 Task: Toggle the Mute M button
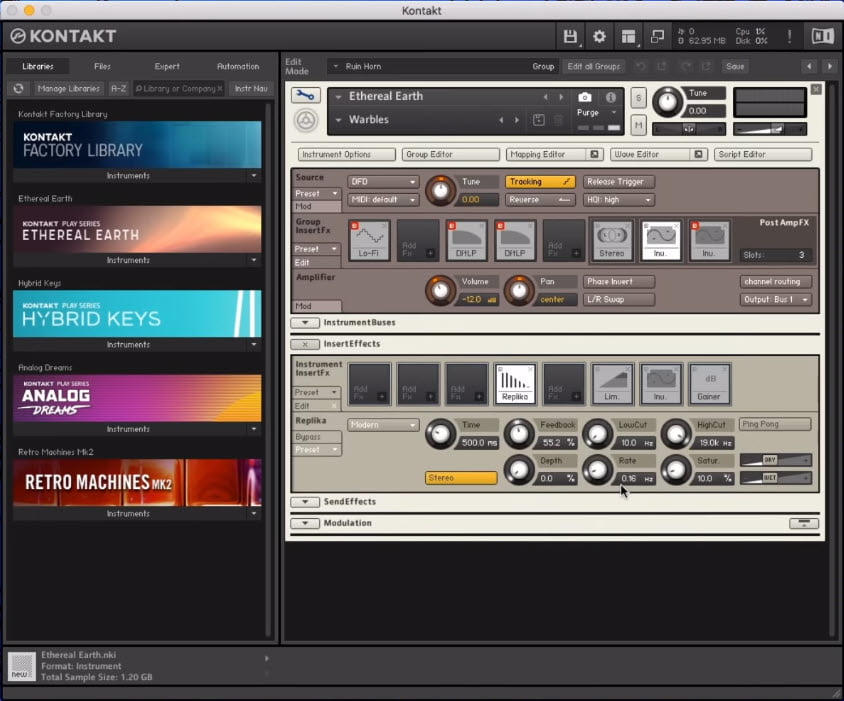638,125
